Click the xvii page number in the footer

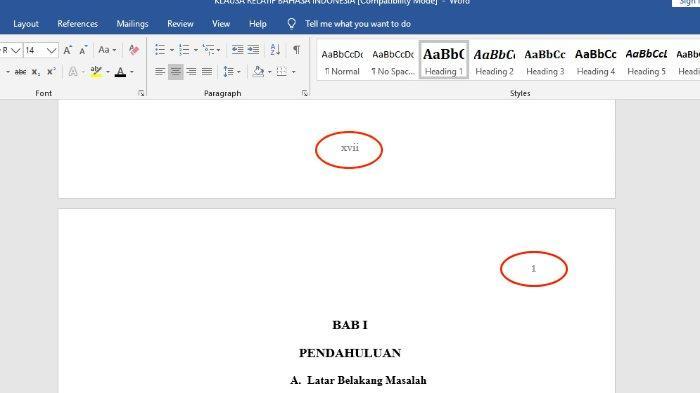pos(350,148)
